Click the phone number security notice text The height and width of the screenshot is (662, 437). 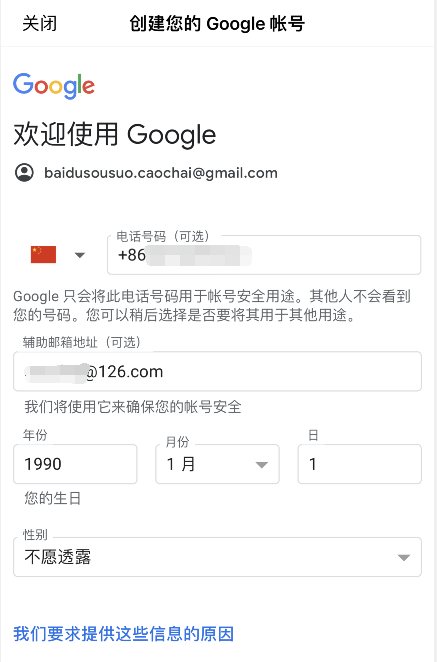tap(212, 305)
